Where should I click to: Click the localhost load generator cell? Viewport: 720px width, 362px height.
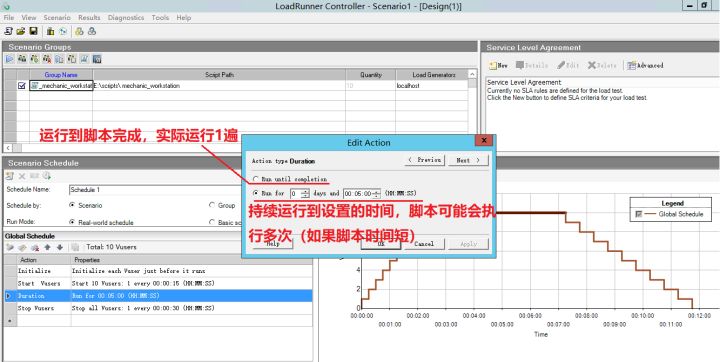pos(431,85)
